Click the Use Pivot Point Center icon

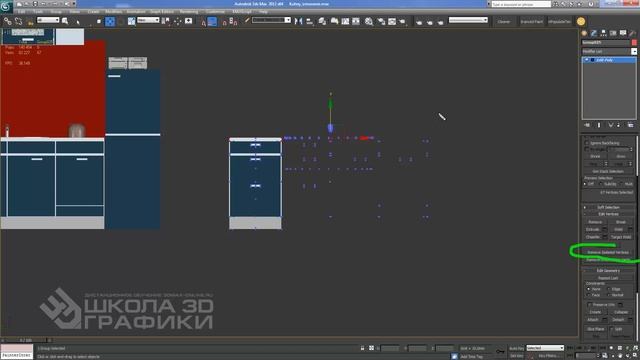(x=166, y=21)
